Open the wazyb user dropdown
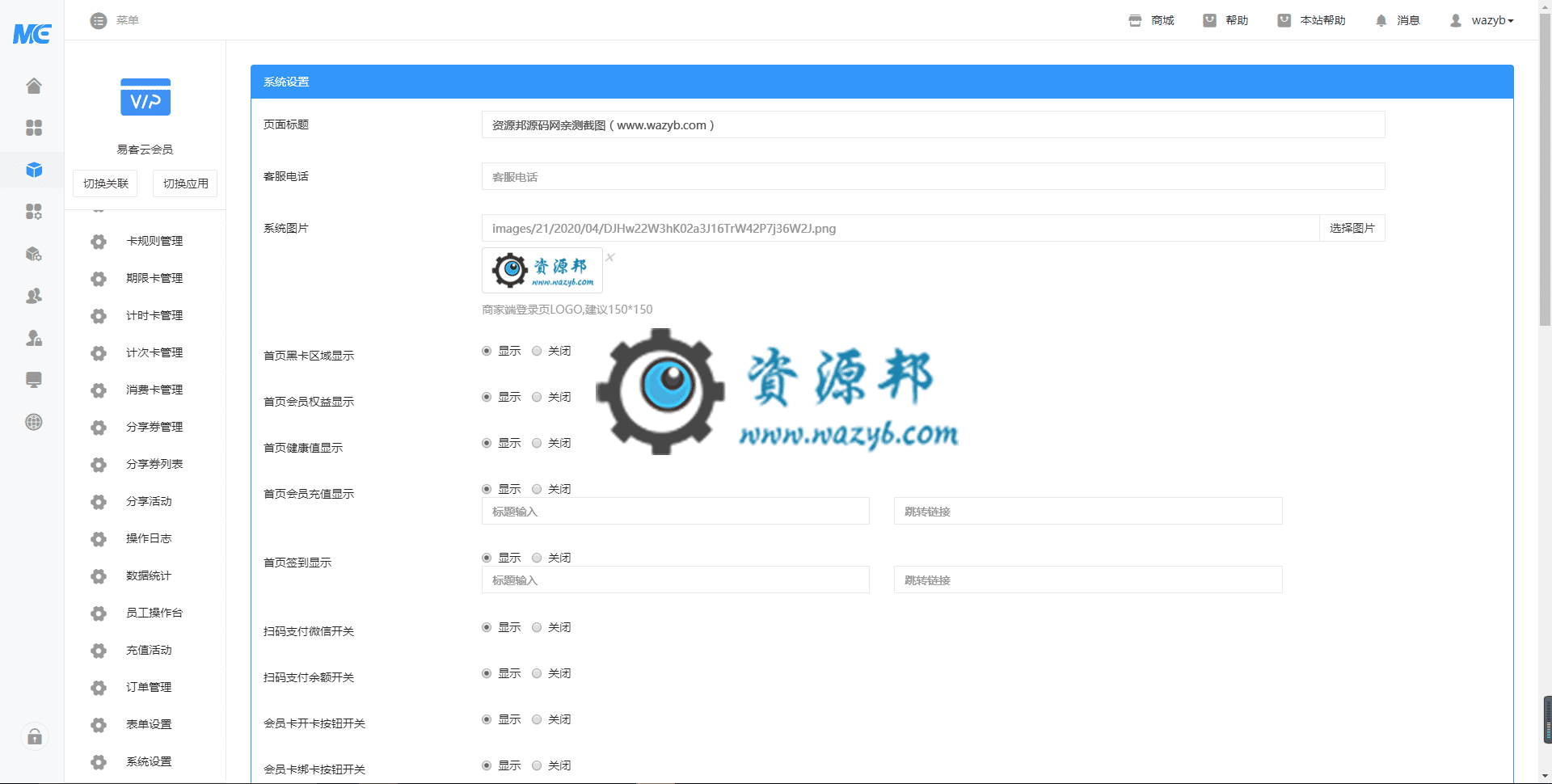This screenshot has width=1552, height=784. pos(1482,20)
